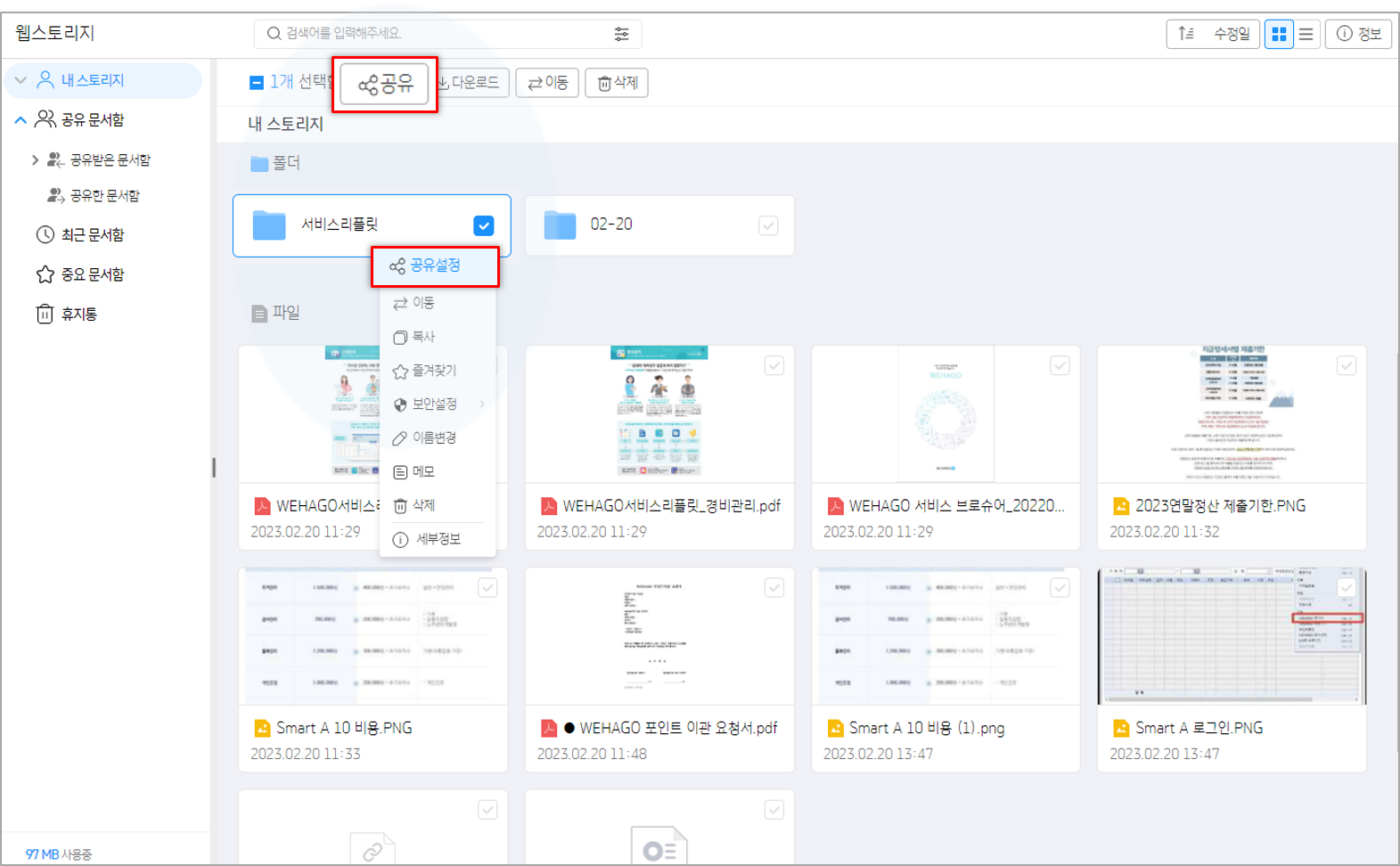Click PDF icon of 경비관리.pdf
Image resolution: width=1400 pixels, height=866 pixels.
[549, 506]
